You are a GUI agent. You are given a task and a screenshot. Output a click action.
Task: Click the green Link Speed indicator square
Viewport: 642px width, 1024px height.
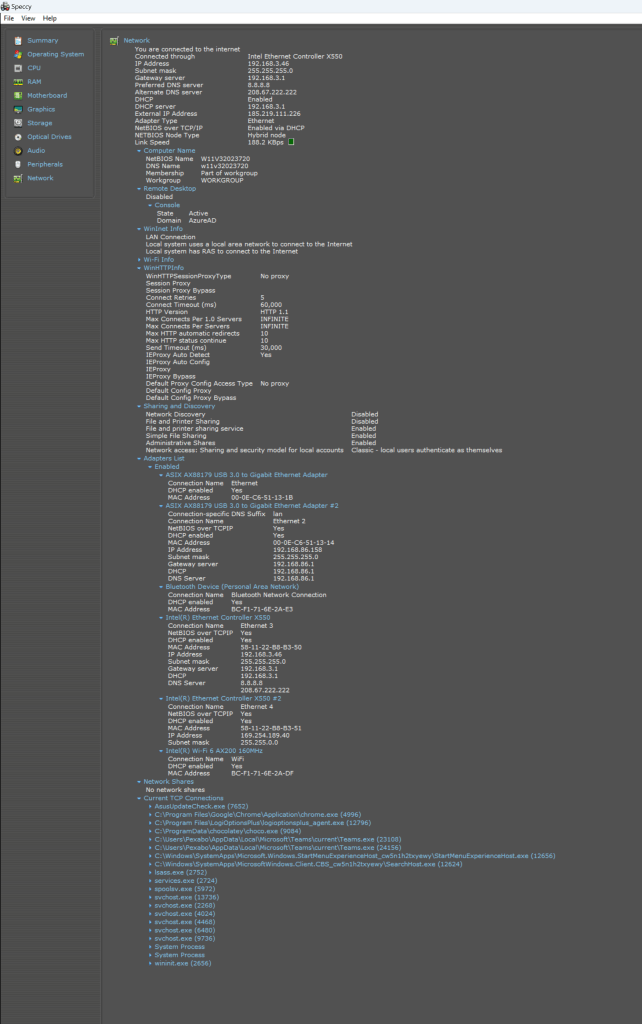(x=291, y=142)
